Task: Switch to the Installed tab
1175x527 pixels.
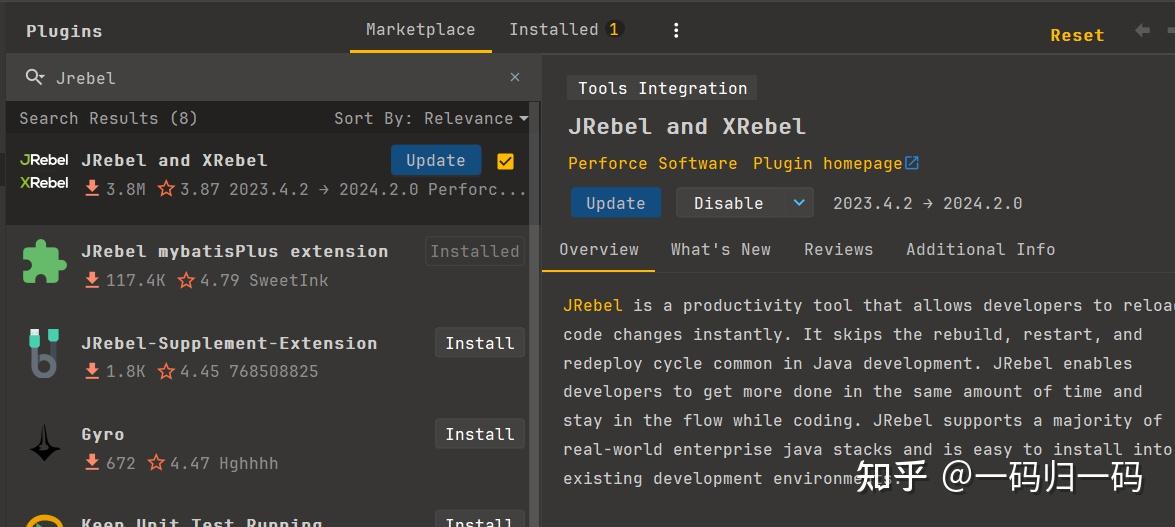Action: [x=564, y=29]
